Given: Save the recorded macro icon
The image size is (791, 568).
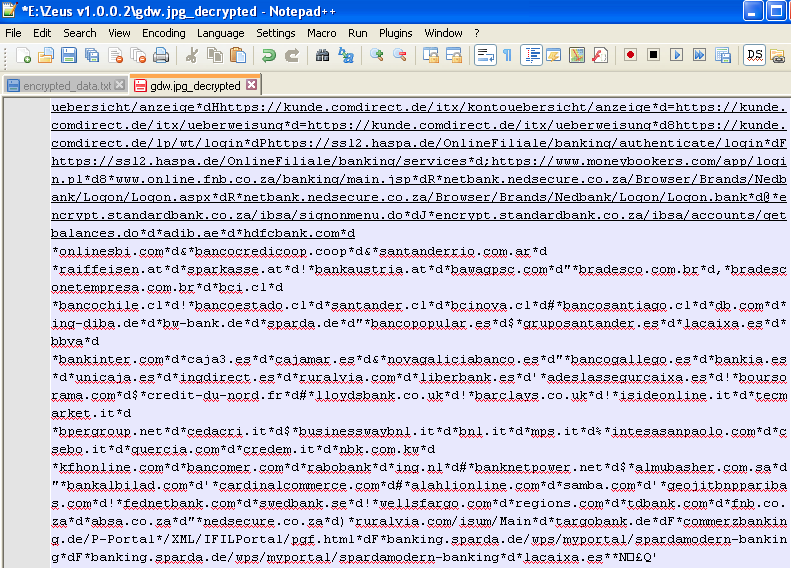Looking at the screenshot, I should (722, 55).
